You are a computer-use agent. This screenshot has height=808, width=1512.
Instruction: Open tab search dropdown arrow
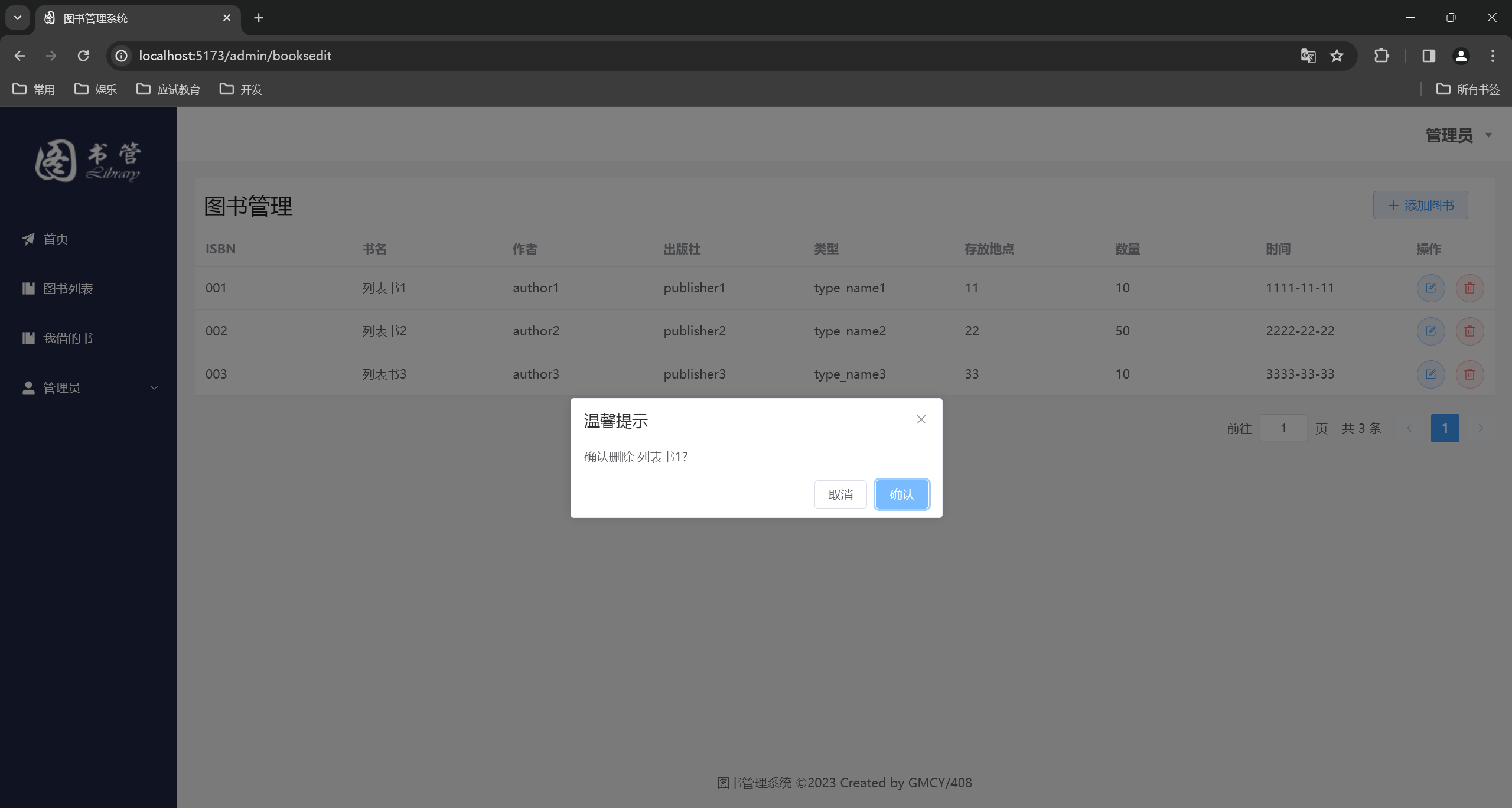click(x=18, y=18)
